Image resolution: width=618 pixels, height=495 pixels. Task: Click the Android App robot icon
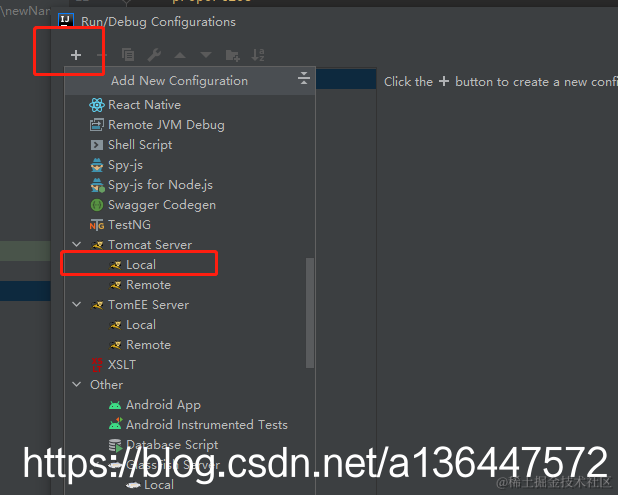pyautogui.click(x=115, y=405)
